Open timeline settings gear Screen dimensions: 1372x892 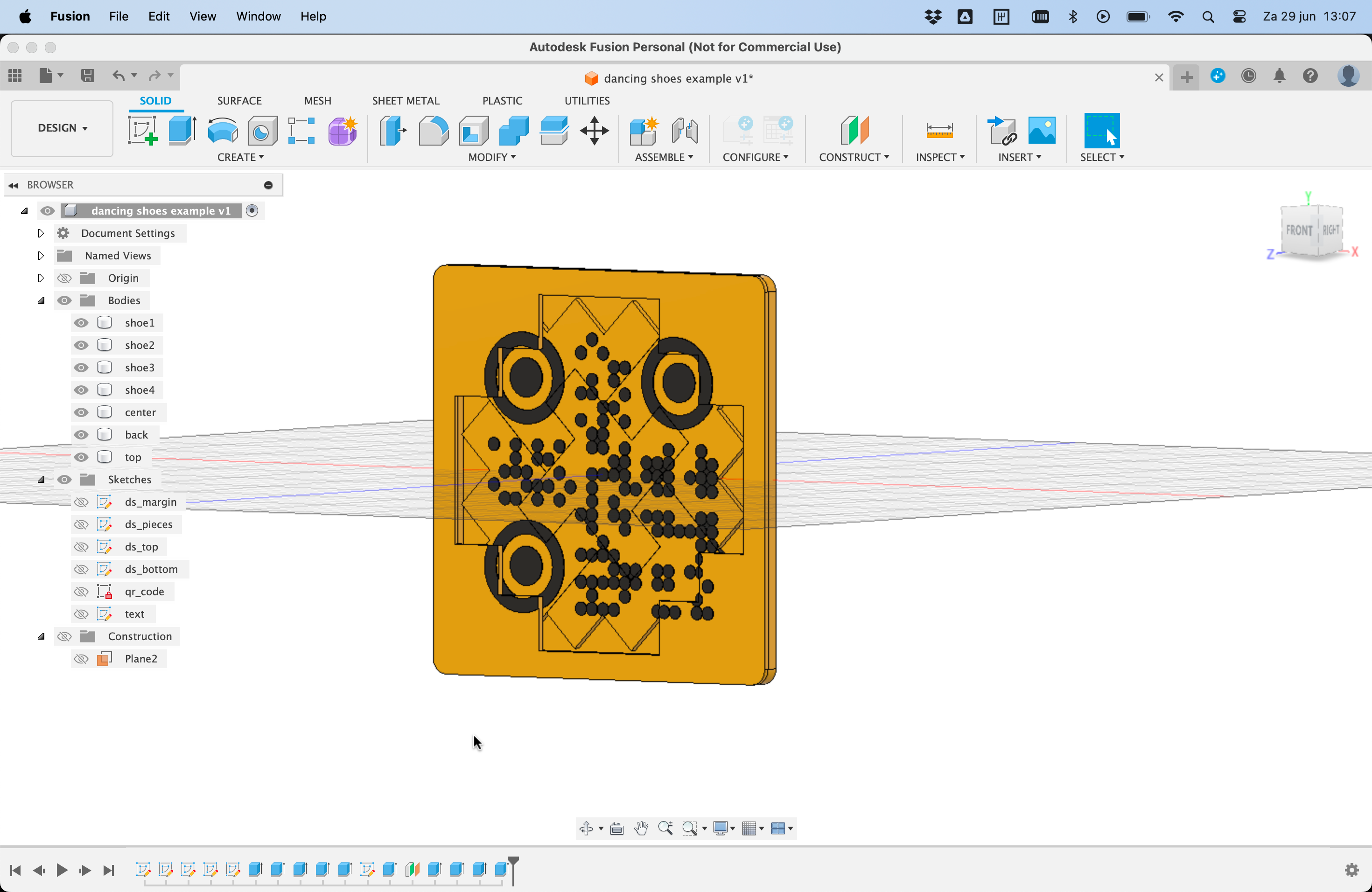[1352, 870]
